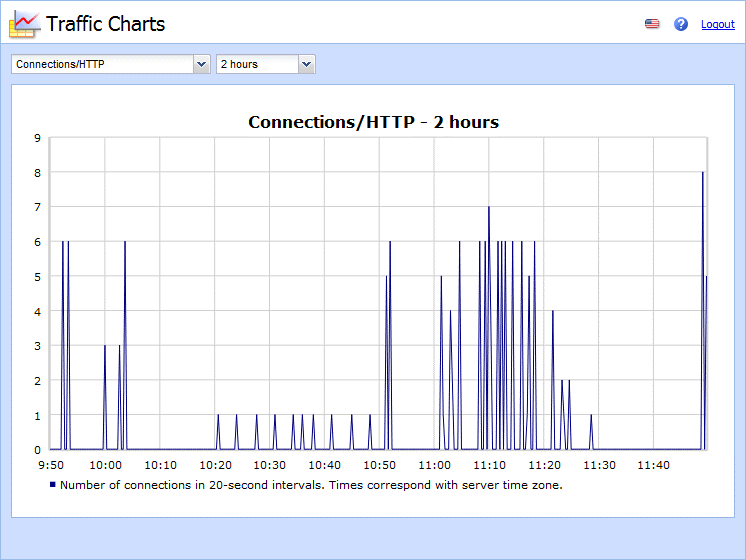This screenshot has width=746, height=560.
Task: Click the blue legend square below the chart
Action: click(53, 485)
